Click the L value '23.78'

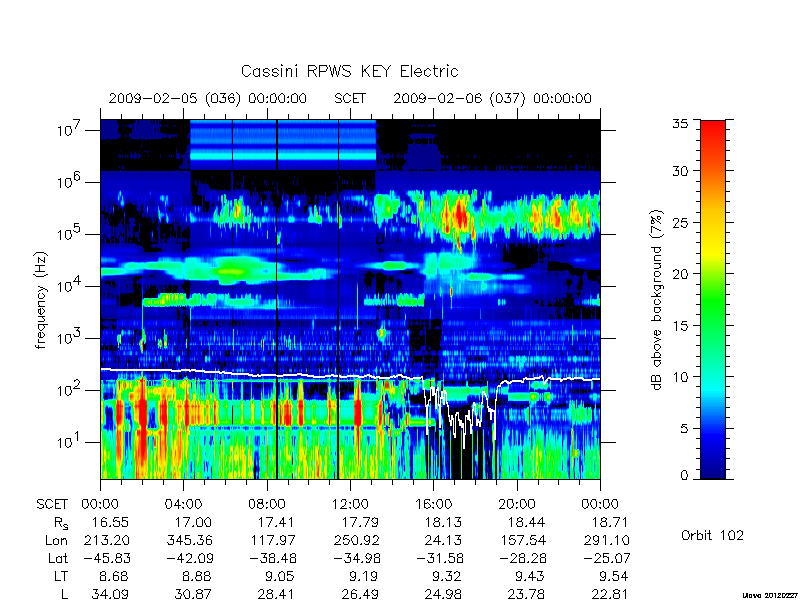click(526, 594)
